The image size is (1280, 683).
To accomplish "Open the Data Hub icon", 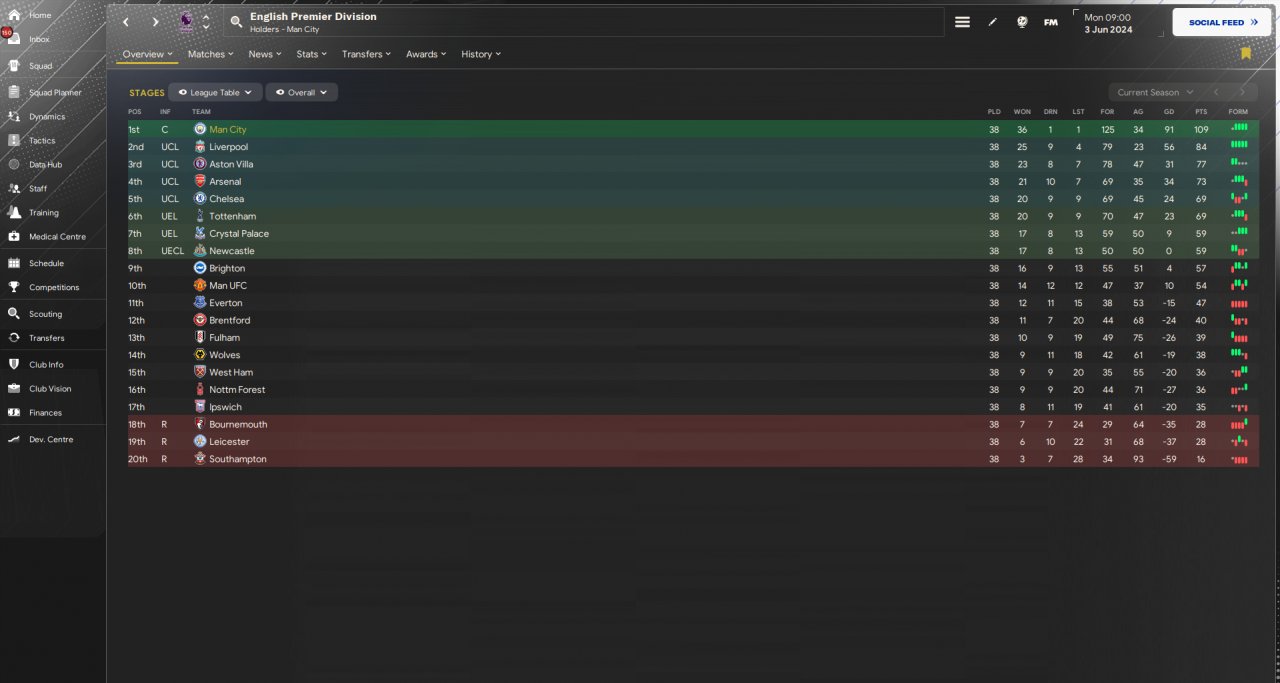I will pos(13,164).
